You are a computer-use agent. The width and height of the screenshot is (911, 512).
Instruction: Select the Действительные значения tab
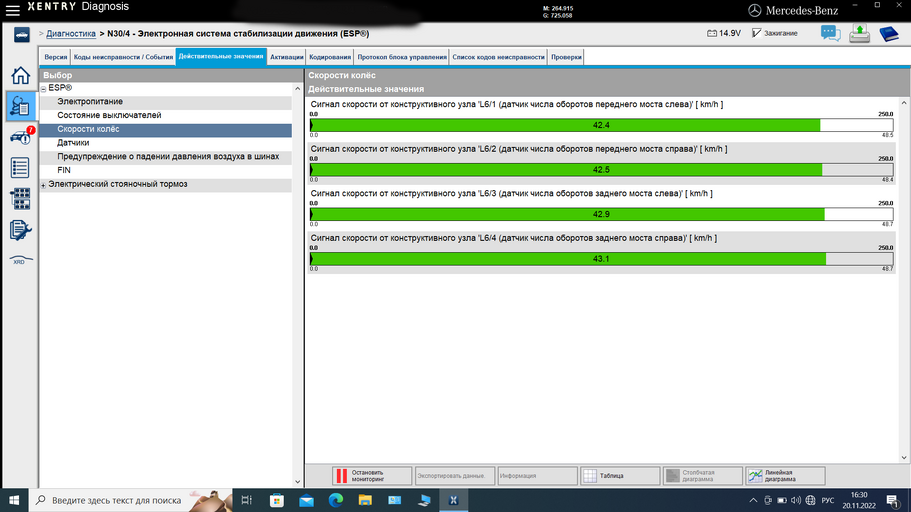point(221,56)
